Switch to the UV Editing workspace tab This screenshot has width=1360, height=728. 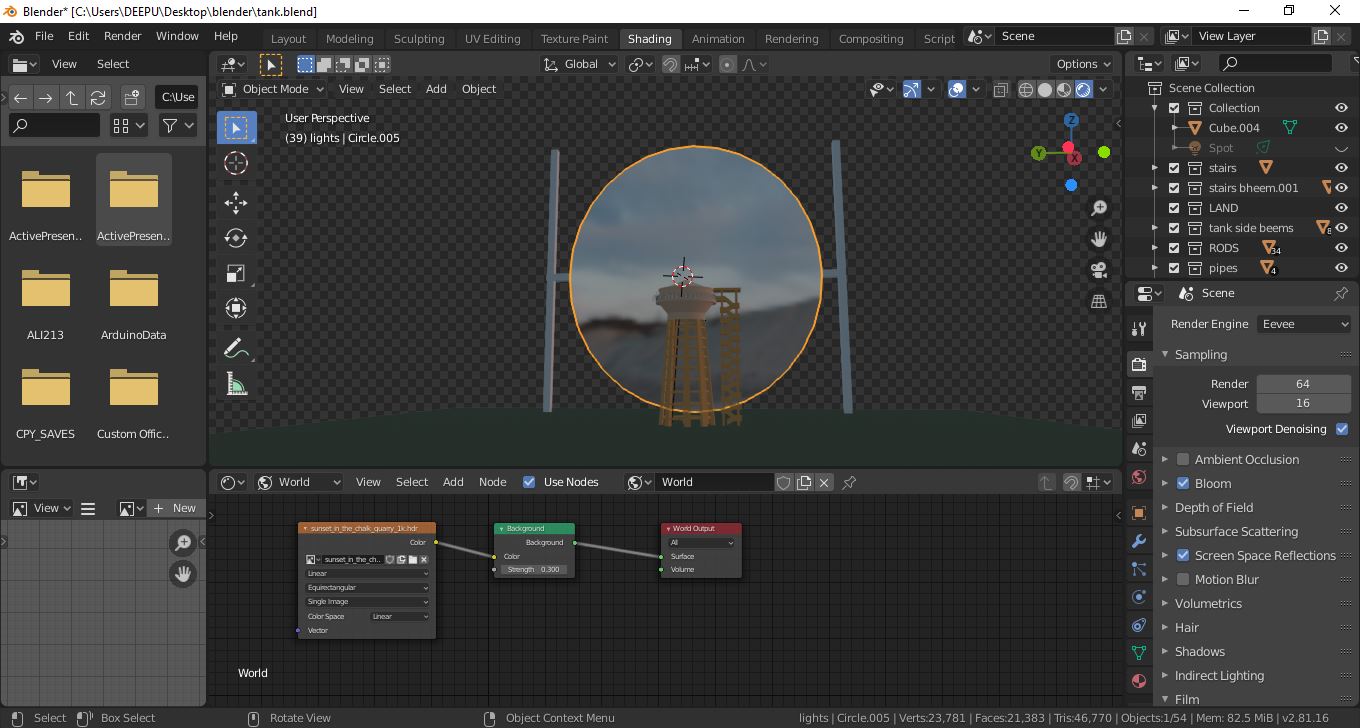pos(492,39)
